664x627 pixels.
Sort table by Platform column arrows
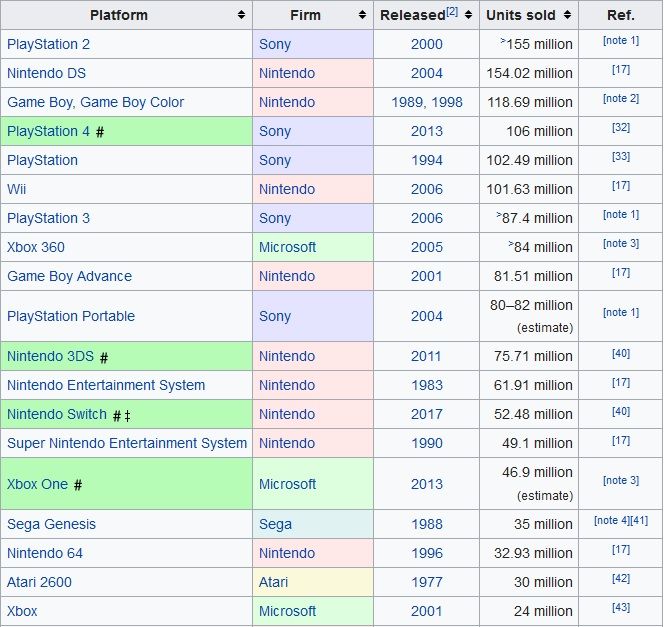pyautogui.click(x=241, y=15)
